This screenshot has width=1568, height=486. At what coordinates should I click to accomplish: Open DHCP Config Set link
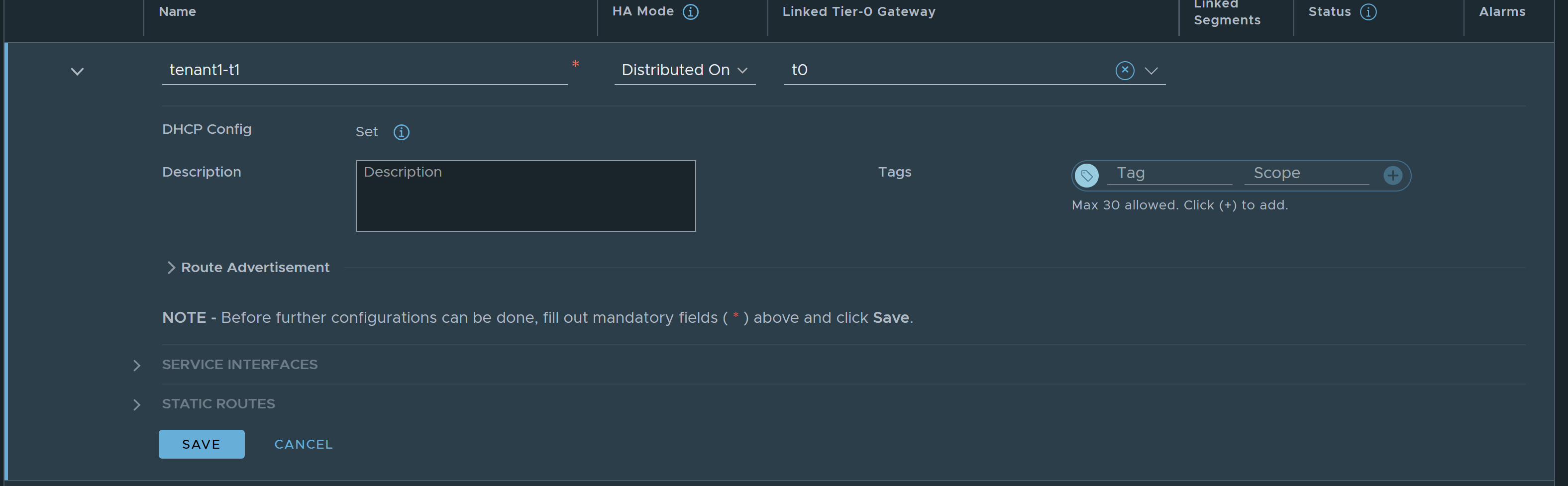click(366, 132)
